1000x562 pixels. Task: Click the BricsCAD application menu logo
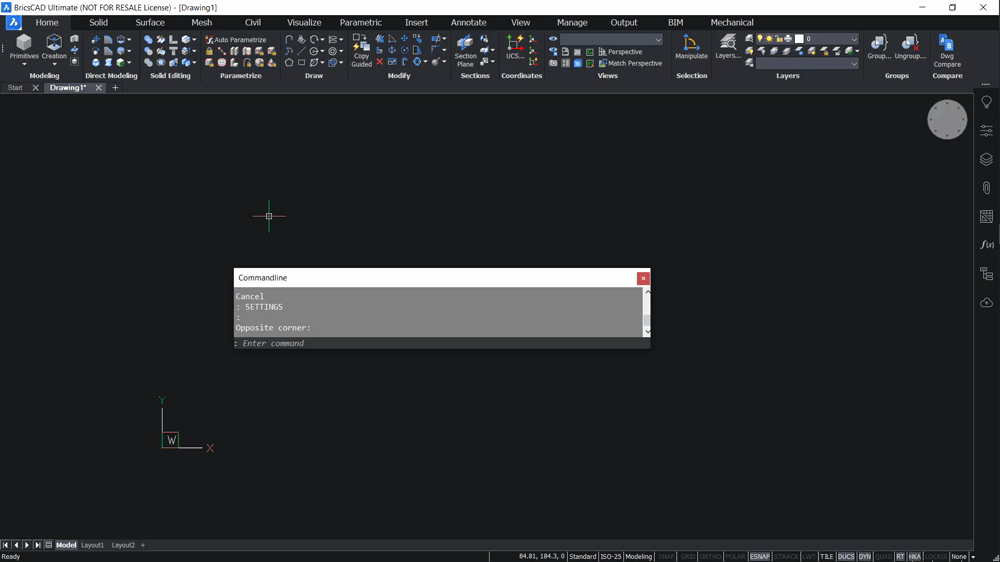(13, 22)
